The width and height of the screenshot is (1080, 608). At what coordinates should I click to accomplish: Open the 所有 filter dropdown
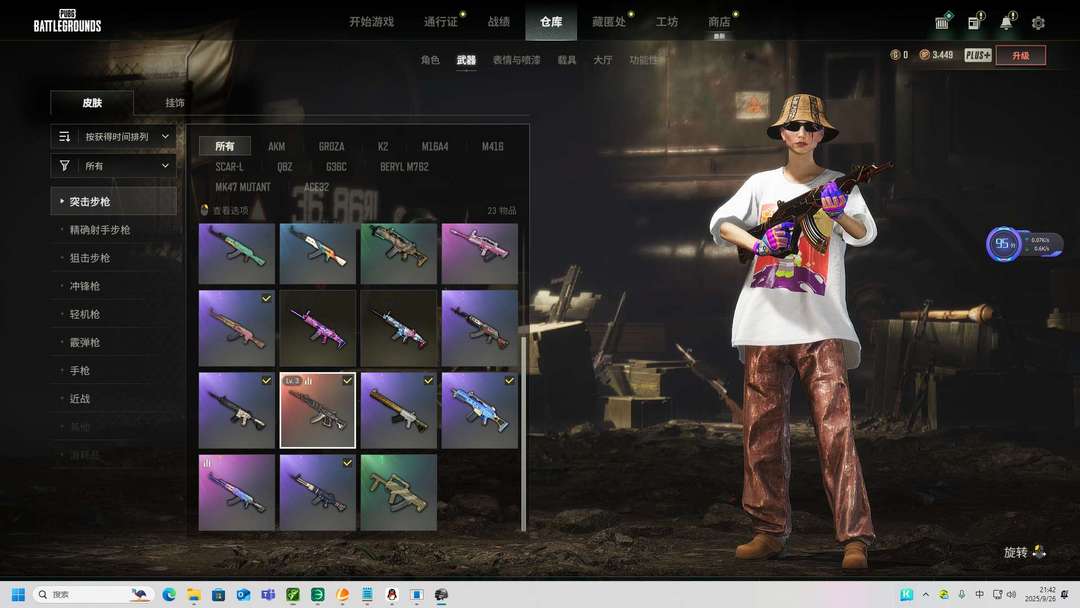click(x=114, y=166)
